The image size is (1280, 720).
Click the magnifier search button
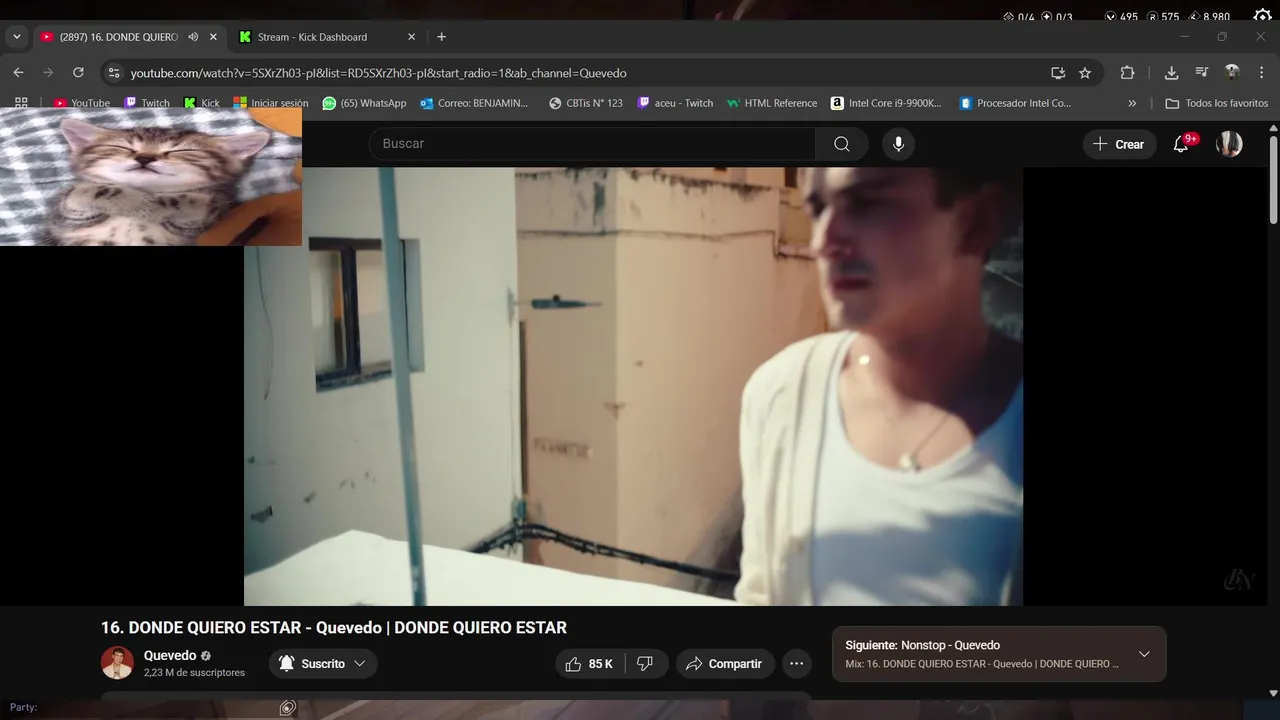click(842, 144)
